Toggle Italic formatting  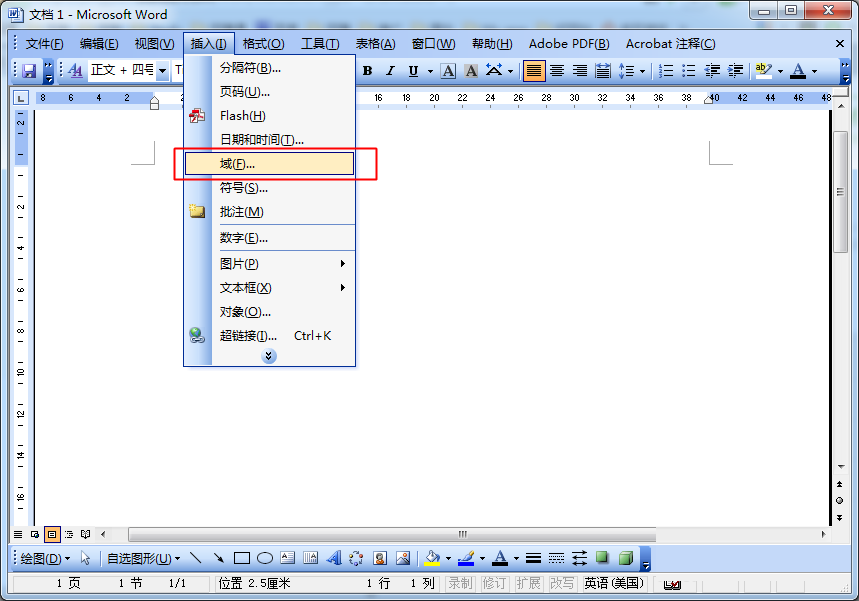(x=390, y=71)
